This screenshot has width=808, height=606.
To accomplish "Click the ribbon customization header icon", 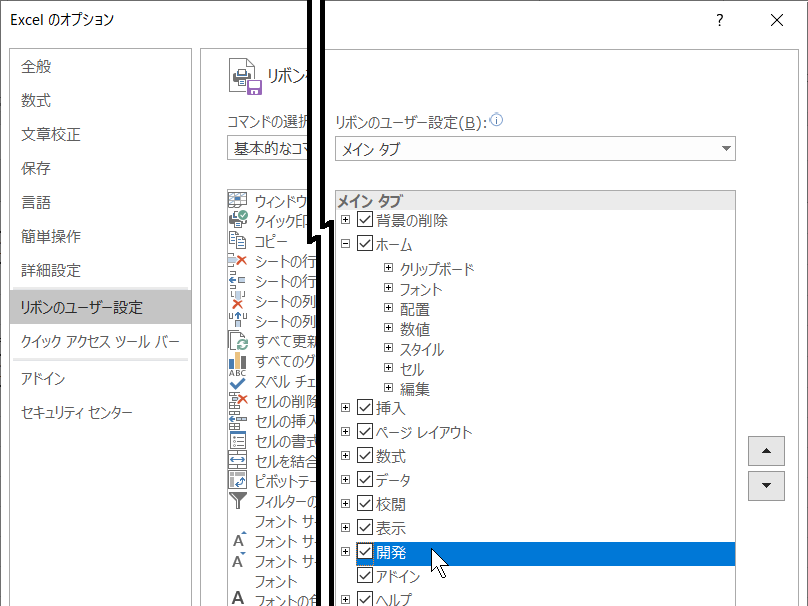I will [245, 76].
